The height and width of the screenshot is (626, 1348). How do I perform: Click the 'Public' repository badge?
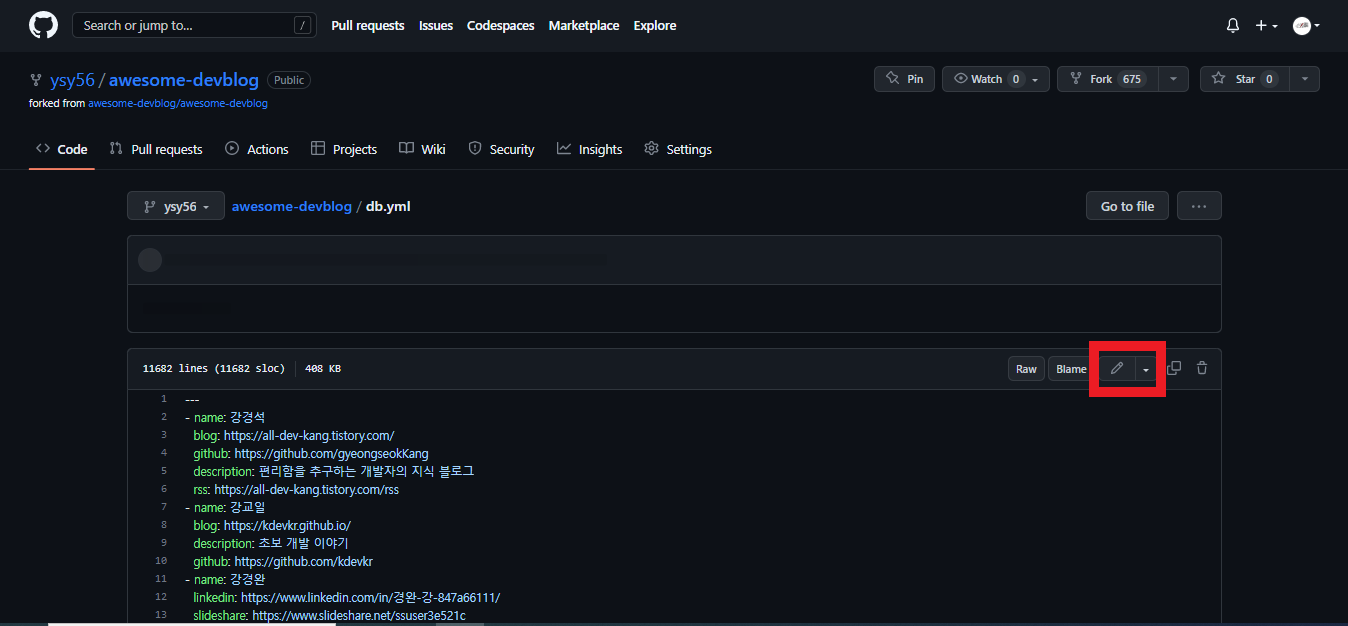tap(289, 80)
